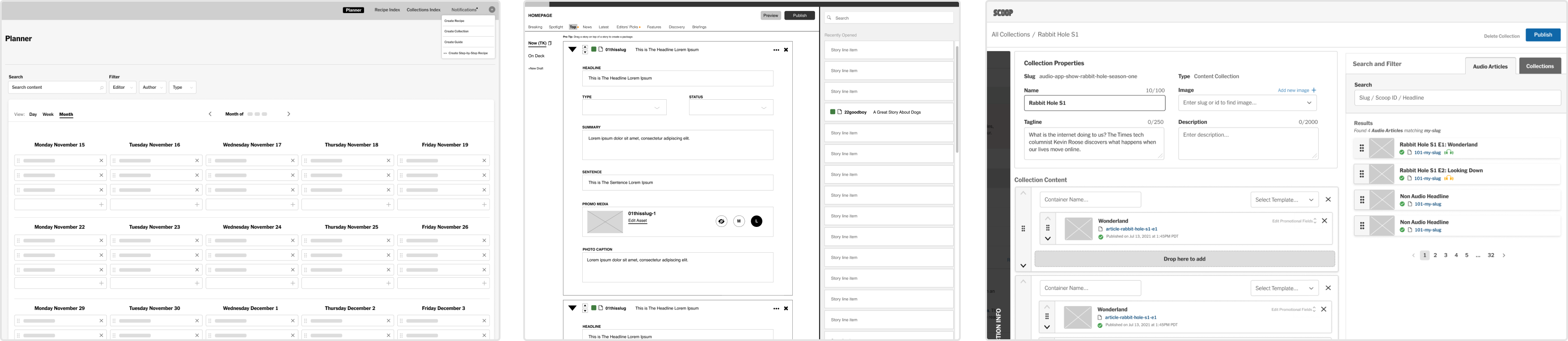The height and width of the screenshot is (341, 1568).
Task: Remove the first container with X
Action: [1328, 199]
